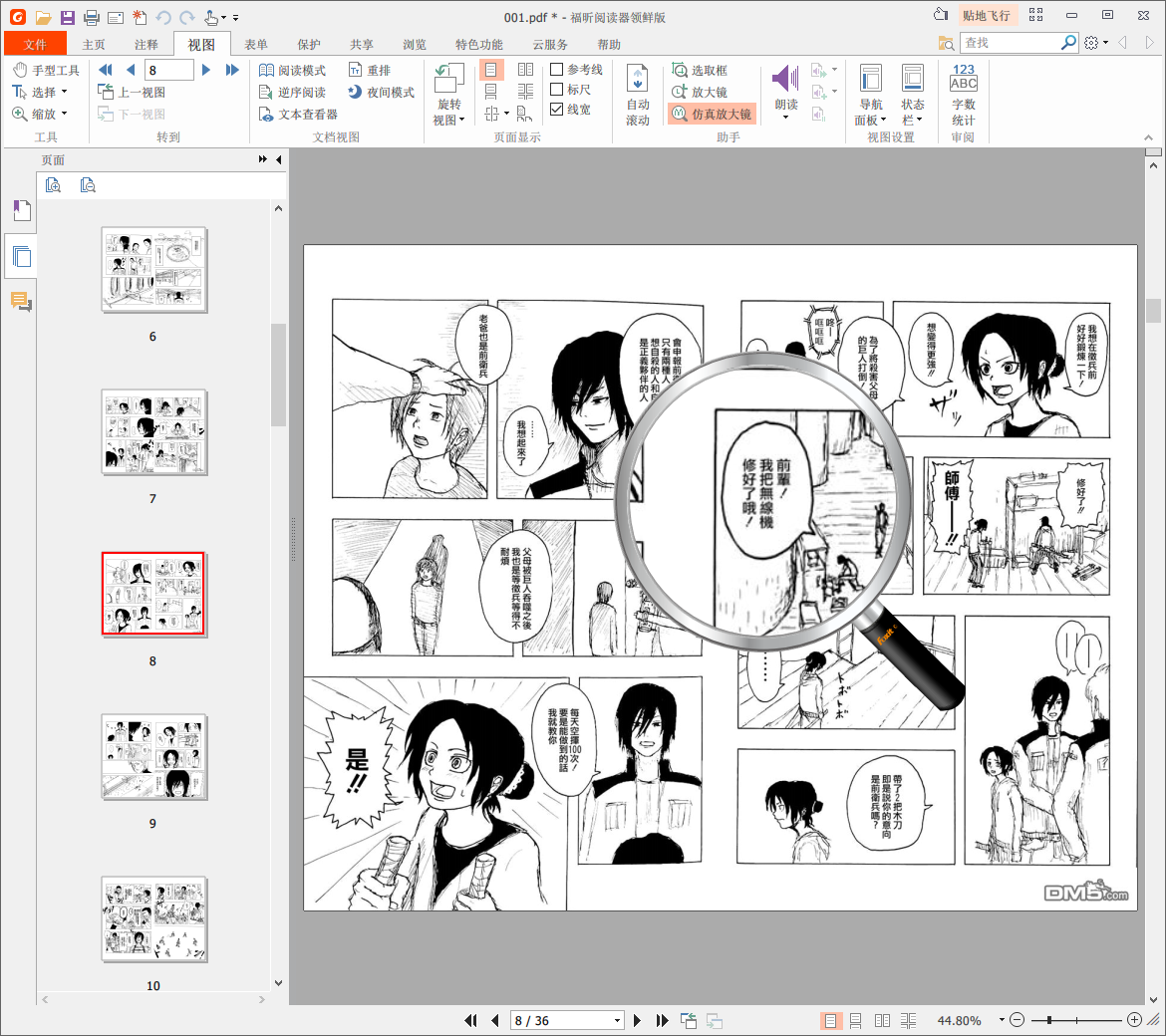This screenshot has height=1036, width=1166.
Task: Open the page thumbnails panel in left sidebar
Action: (x=22, y=256)
